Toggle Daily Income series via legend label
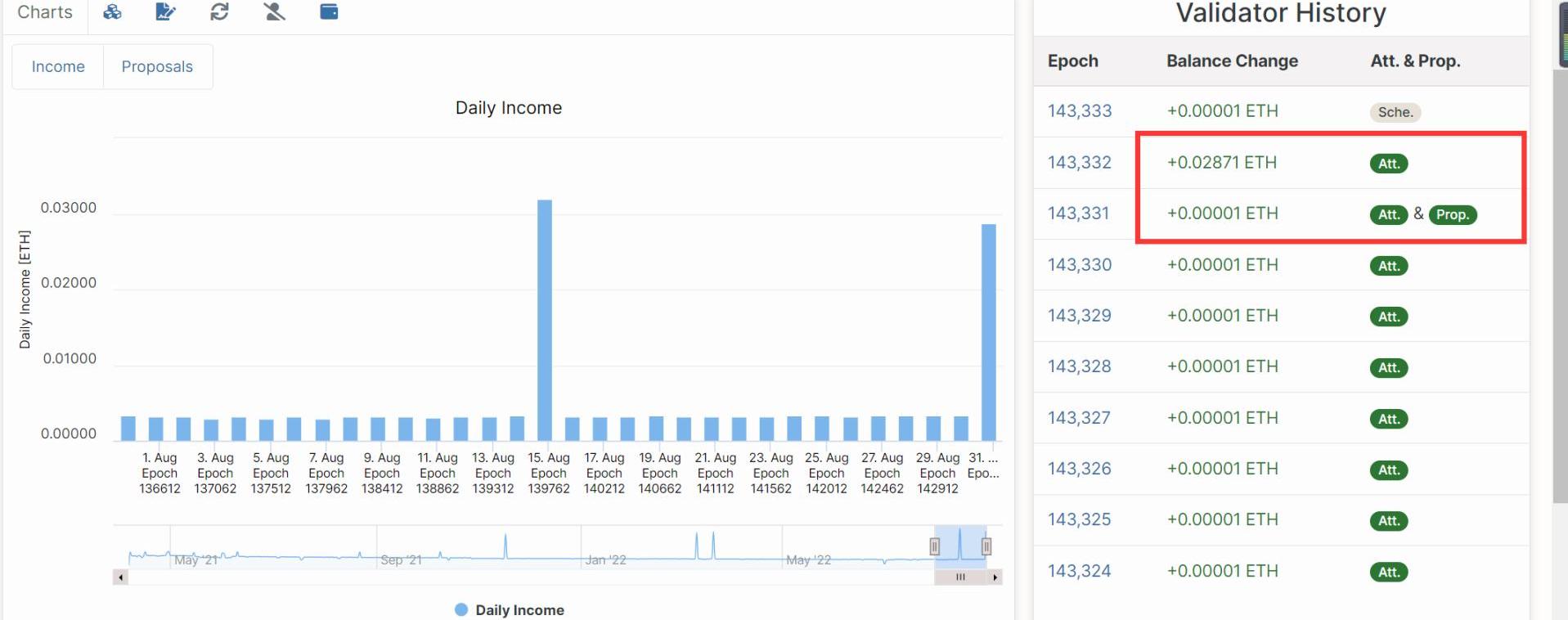 coord(519,610)
